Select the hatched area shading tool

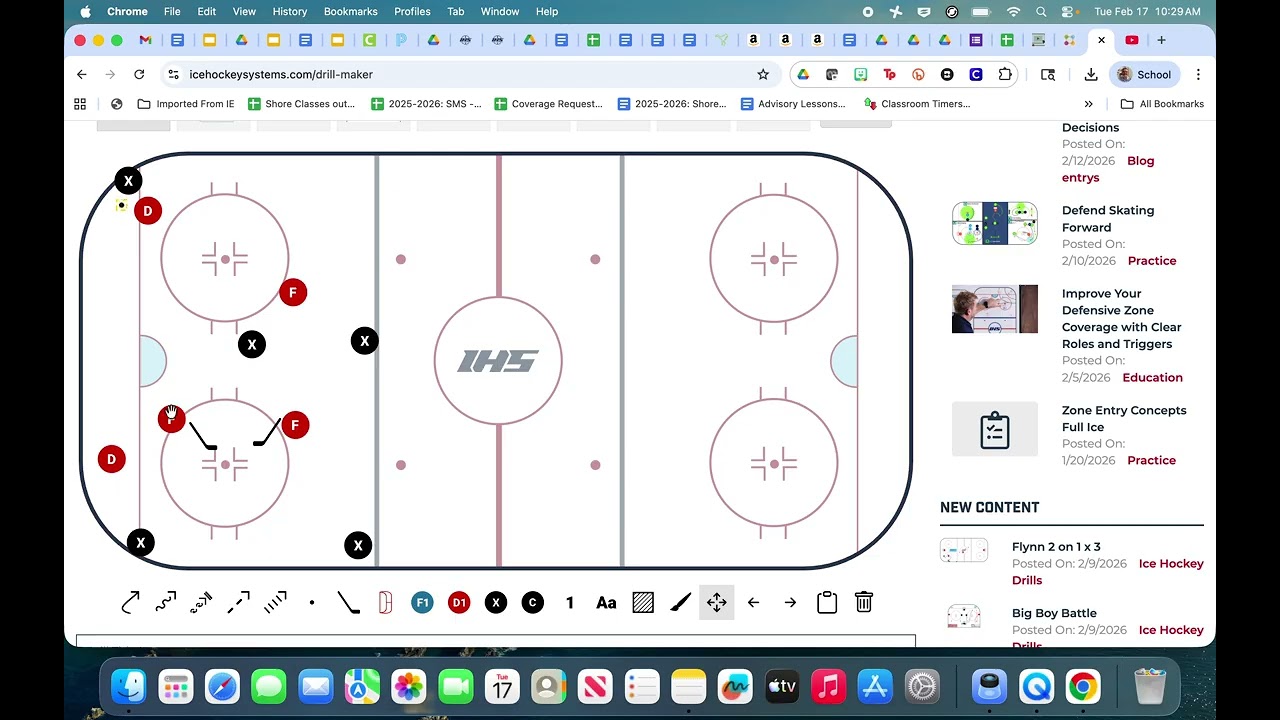point(643,602)
